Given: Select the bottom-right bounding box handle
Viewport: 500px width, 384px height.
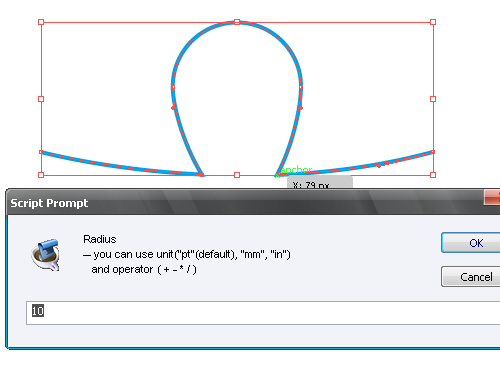Looking at the screenshot, I should (x=433, y=175).
